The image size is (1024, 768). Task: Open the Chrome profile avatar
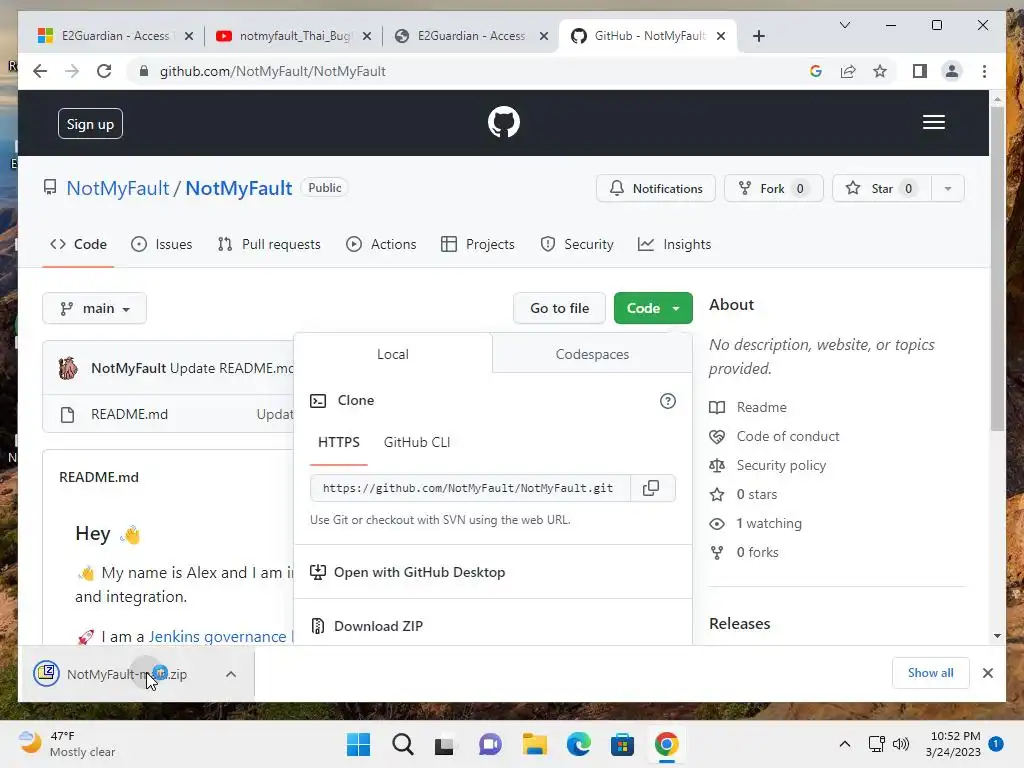click(952, 71)
